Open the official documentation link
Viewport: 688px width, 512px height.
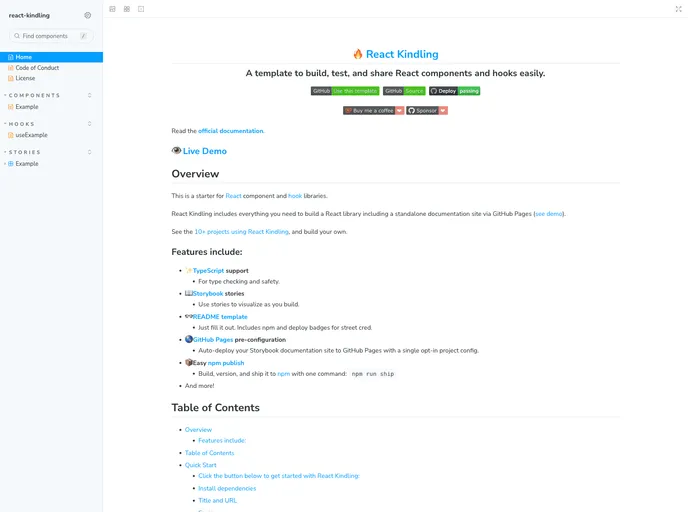point(231,131)
